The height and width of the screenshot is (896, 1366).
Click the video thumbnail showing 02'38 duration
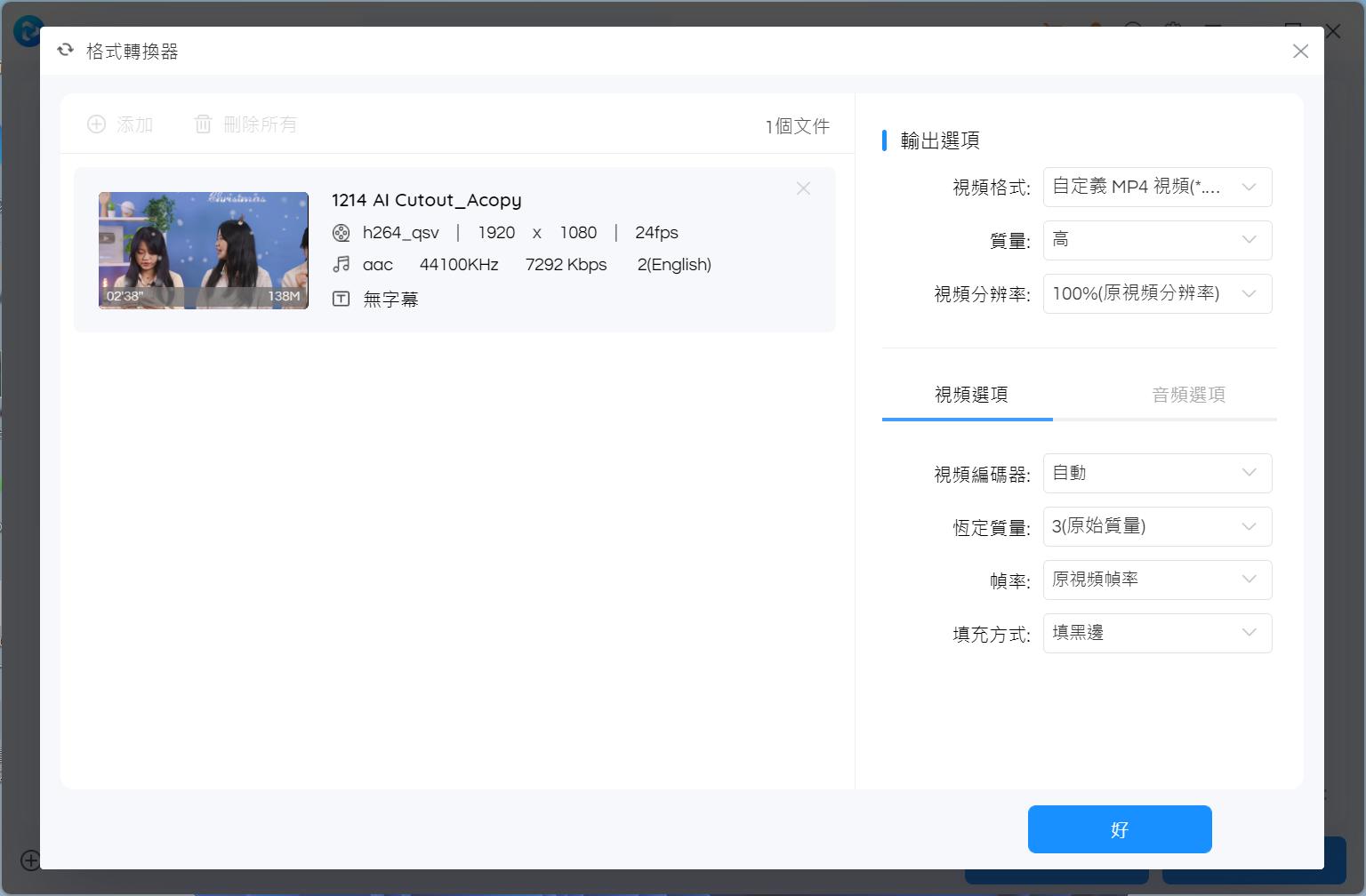click(x=203, y=250)
